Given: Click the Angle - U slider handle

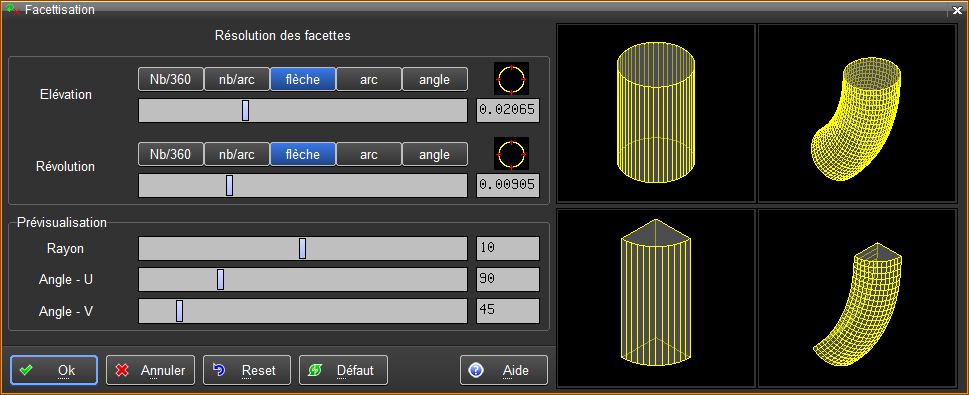Looking at the screenshot, I should 220,279.
